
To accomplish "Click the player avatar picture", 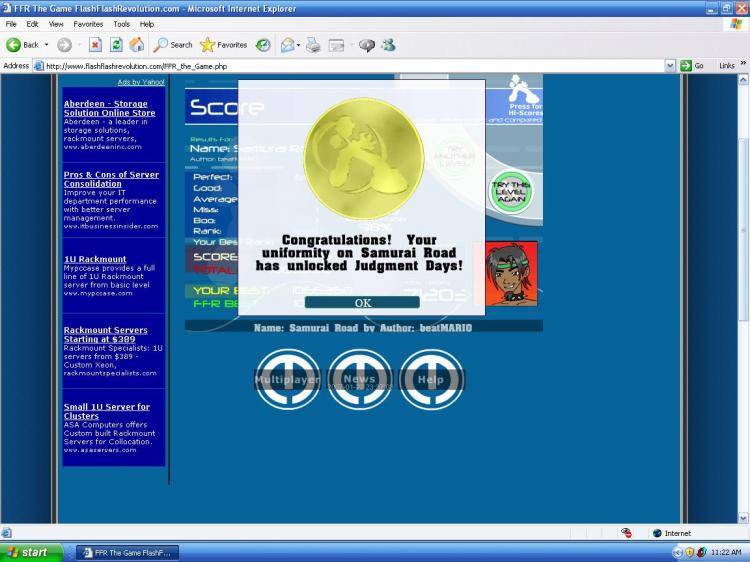I will (511, 274).
